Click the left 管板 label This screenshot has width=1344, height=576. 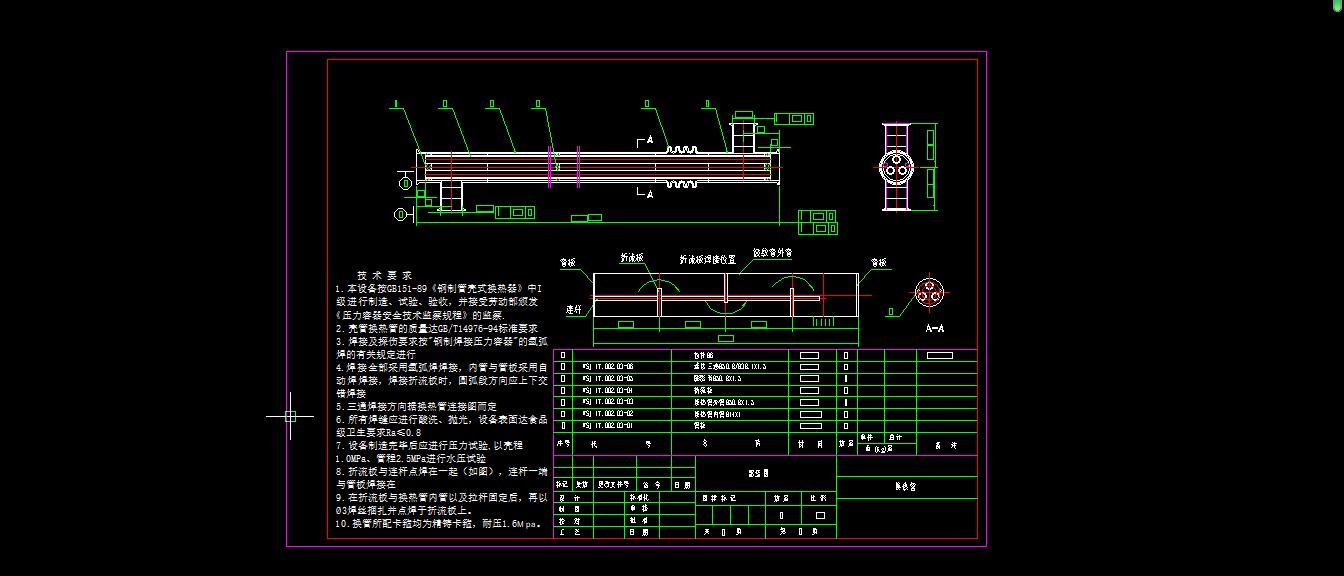pyautogui.click(x=568, y=262)
